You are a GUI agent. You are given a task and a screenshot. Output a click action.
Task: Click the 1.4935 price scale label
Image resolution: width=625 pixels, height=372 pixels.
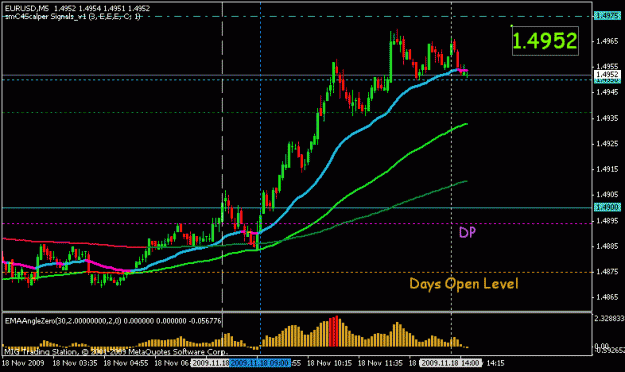pos(607,118)
